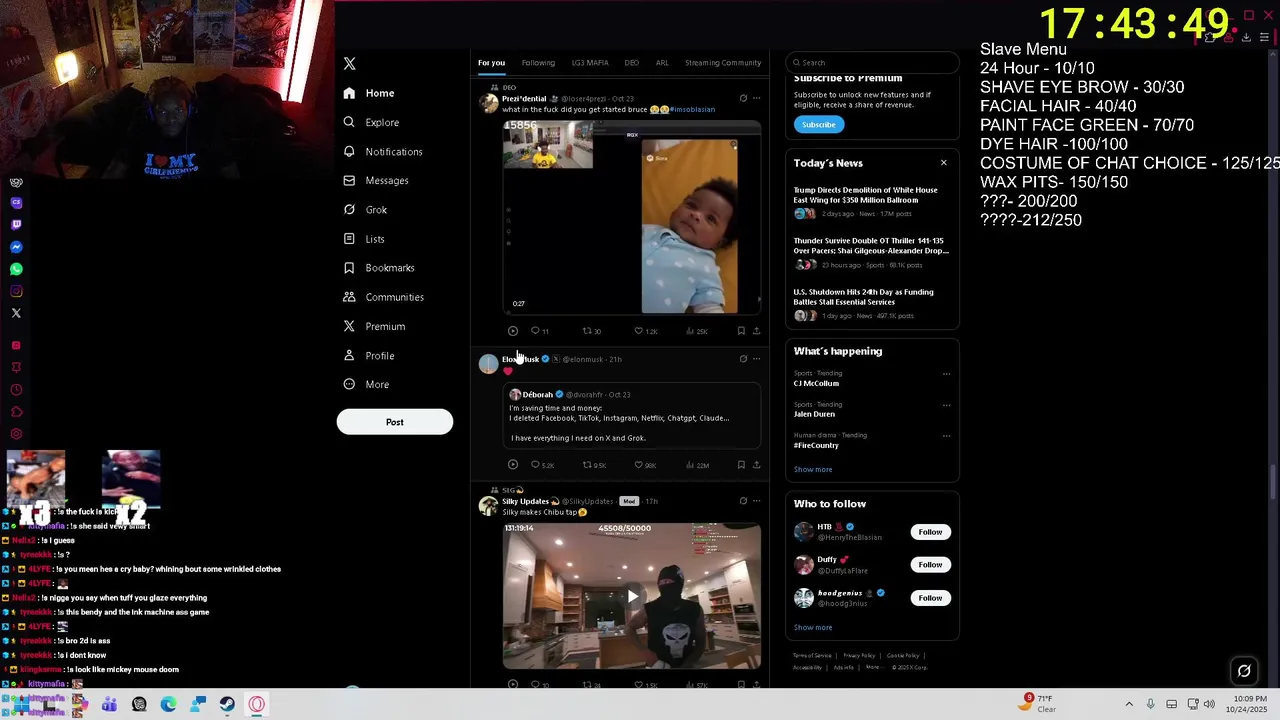Follow HTB account
1280x720 pixels.
pos(930,532)
